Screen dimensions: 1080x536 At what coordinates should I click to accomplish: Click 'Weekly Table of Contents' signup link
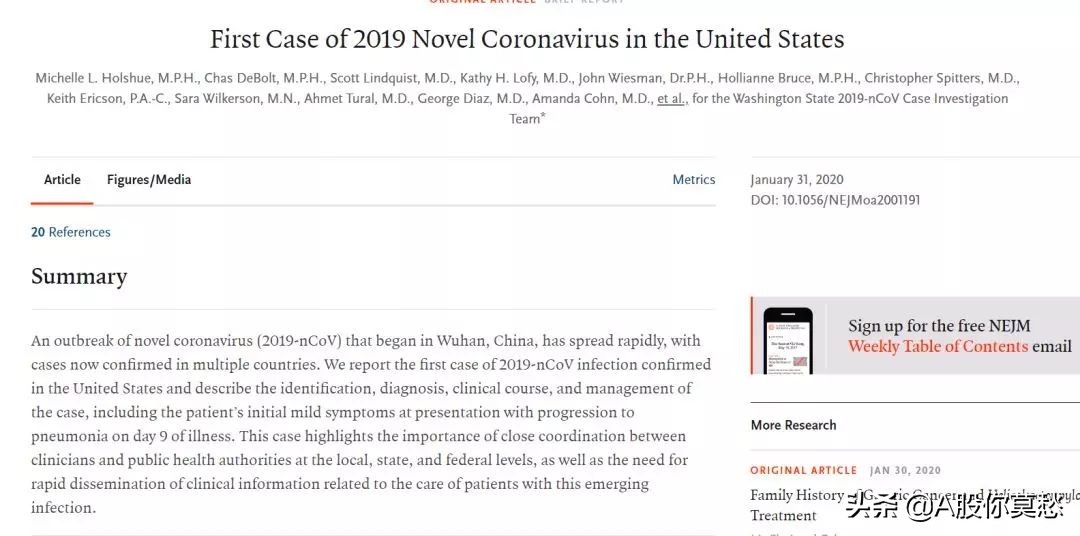pyautogui.click(x=937, y=347)
